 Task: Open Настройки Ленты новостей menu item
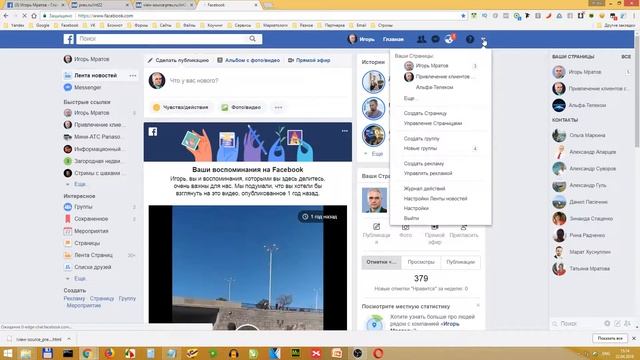435,199
